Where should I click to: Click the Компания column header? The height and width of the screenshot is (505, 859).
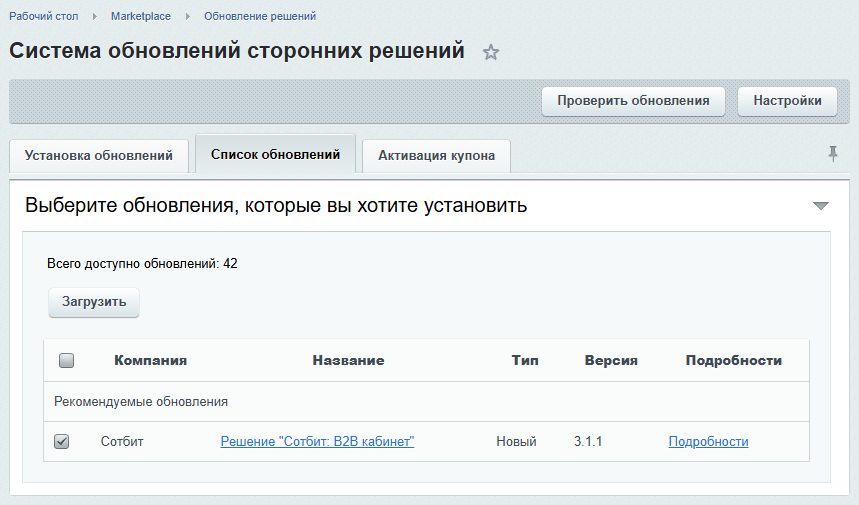coord(151,360)
